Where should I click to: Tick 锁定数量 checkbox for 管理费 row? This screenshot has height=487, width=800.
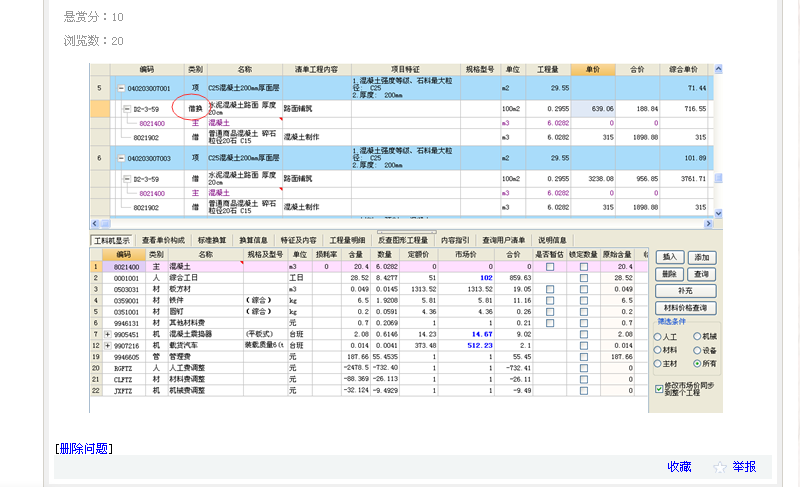click(x=584, y=357)
